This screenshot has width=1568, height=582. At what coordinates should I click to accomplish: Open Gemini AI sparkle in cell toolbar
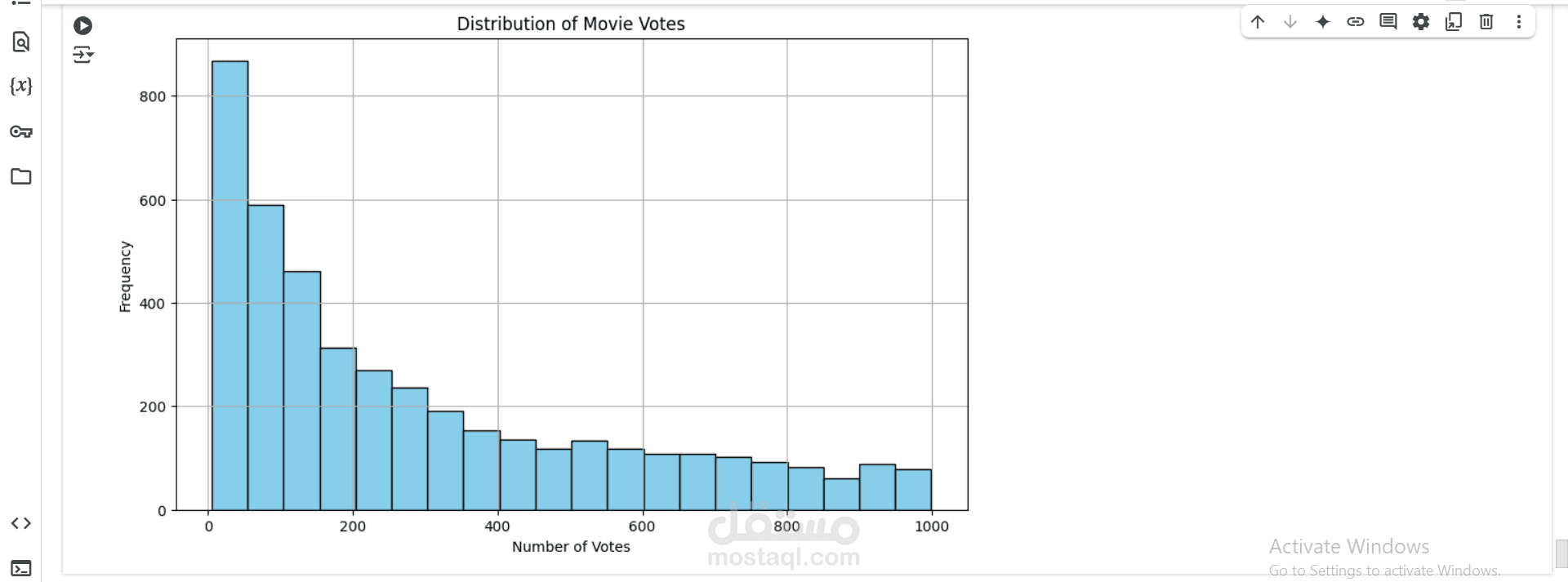1323,22
